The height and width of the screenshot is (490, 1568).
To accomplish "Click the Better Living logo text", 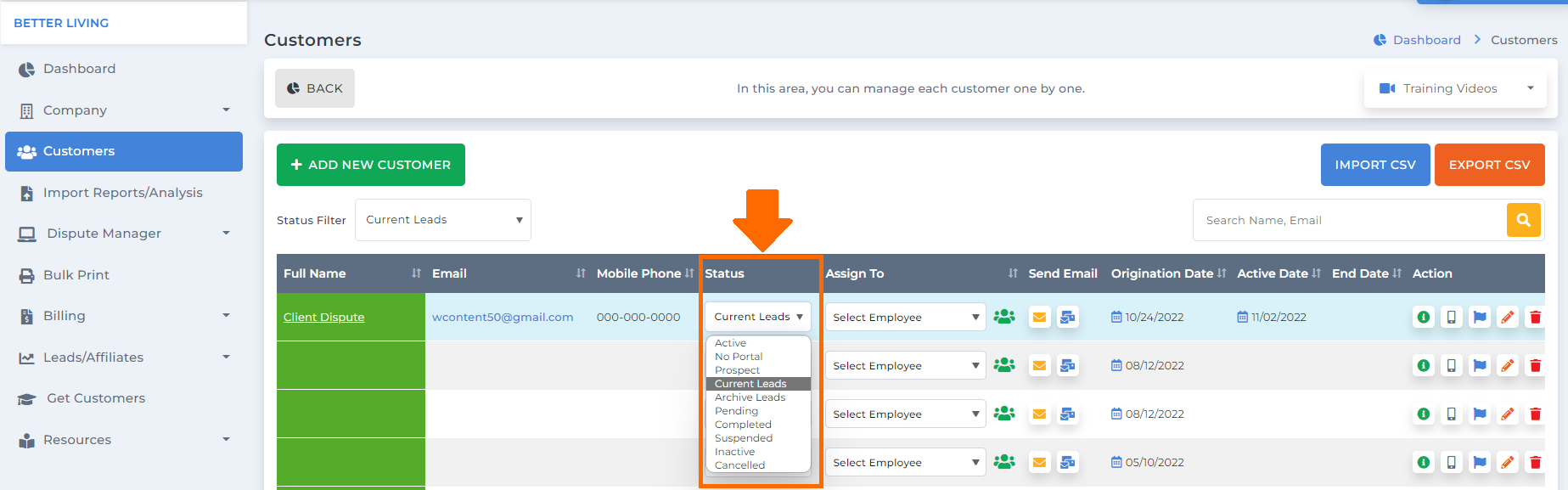I will [61, 23].
